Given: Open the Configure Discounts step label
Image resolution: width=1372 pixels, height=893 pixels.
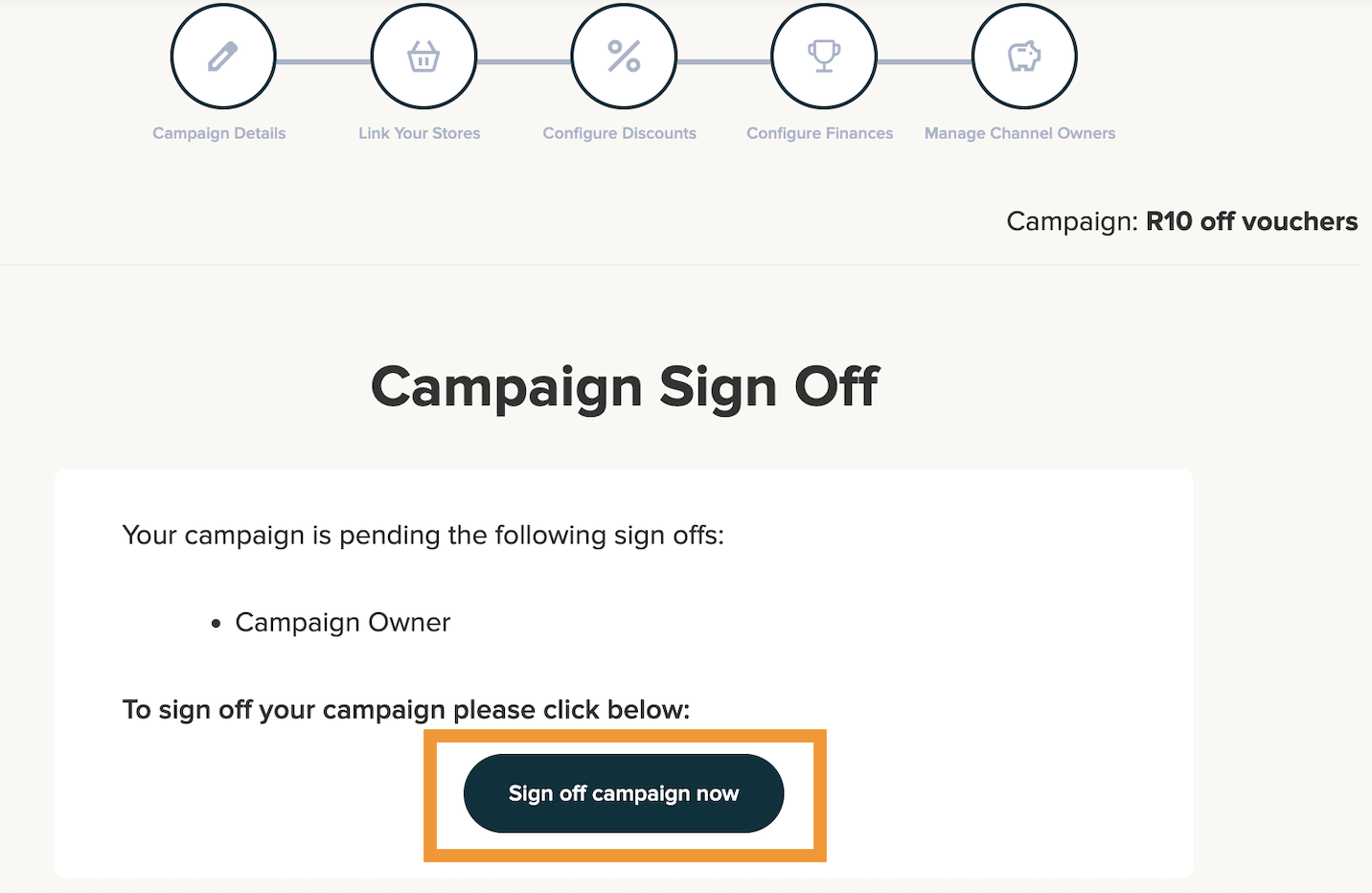Looking at the screenshot, I should coord(619,133).
